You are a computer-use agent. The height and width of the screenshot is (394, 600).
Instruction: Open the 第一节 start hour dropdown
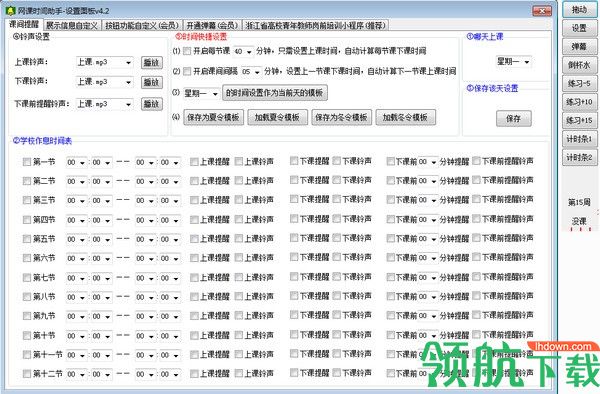coord(77,163)
